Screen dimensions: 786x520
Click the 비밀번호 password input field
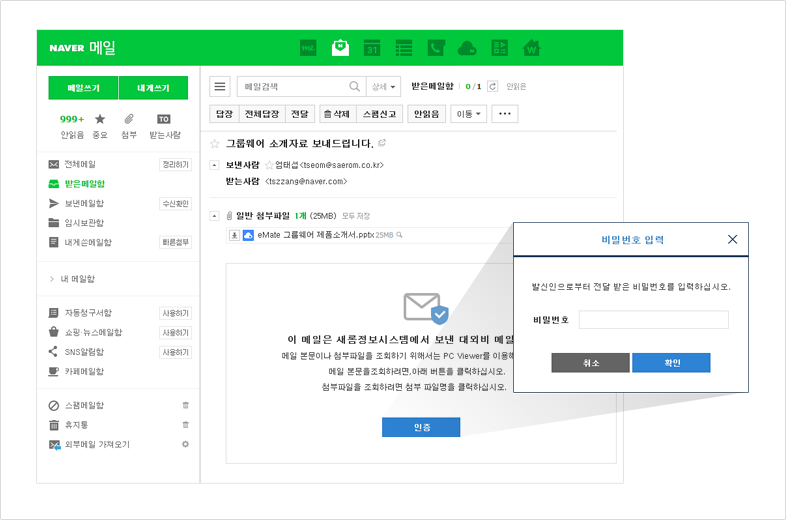(654, 320)
